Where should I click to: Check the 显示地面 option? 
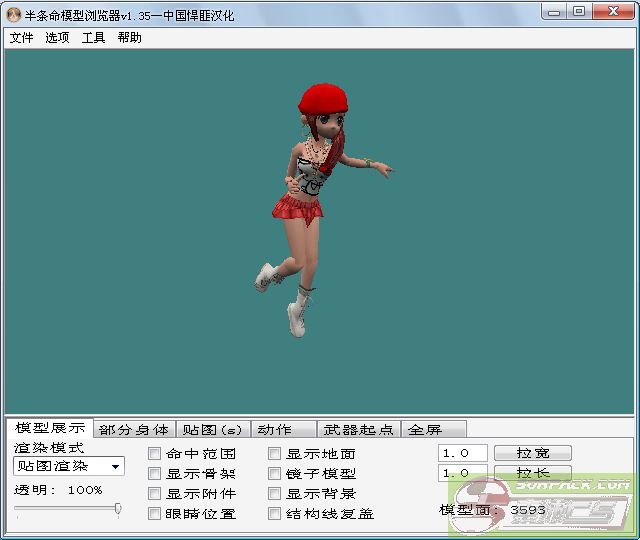275,454
